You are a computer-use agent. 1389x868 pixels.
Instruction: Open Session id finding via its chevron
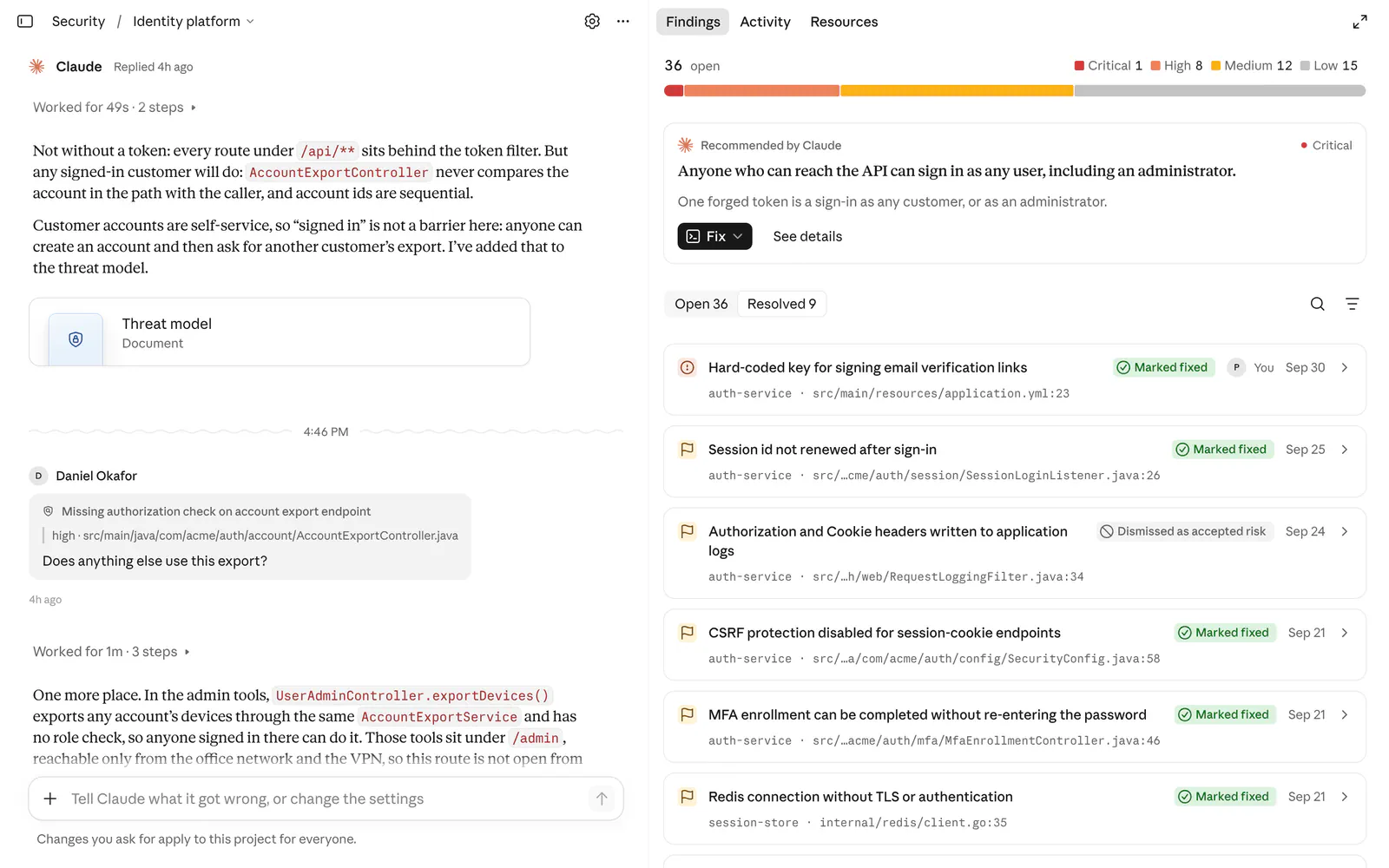(x=1344, y=450)
